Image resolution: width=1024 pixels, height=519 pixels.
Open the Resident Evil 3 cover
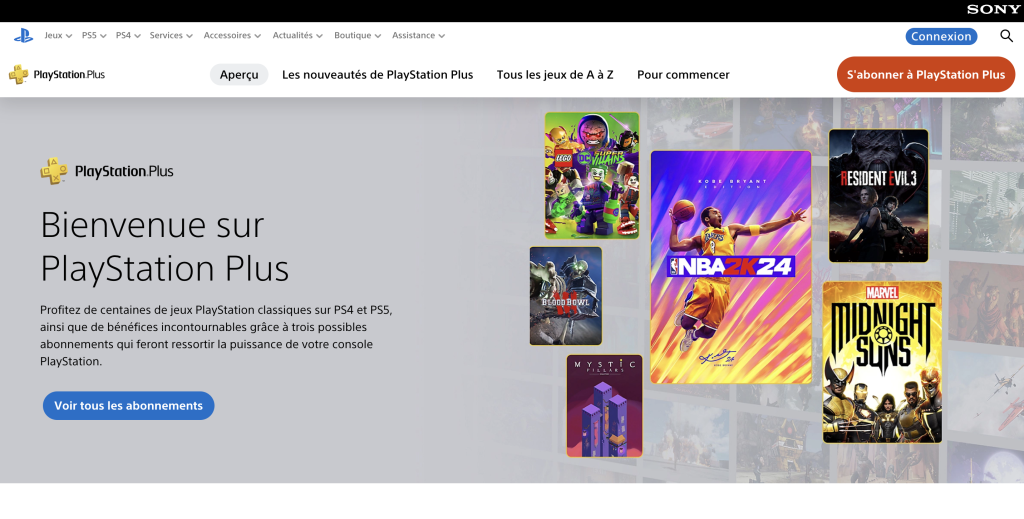click(x=878, y=196)
